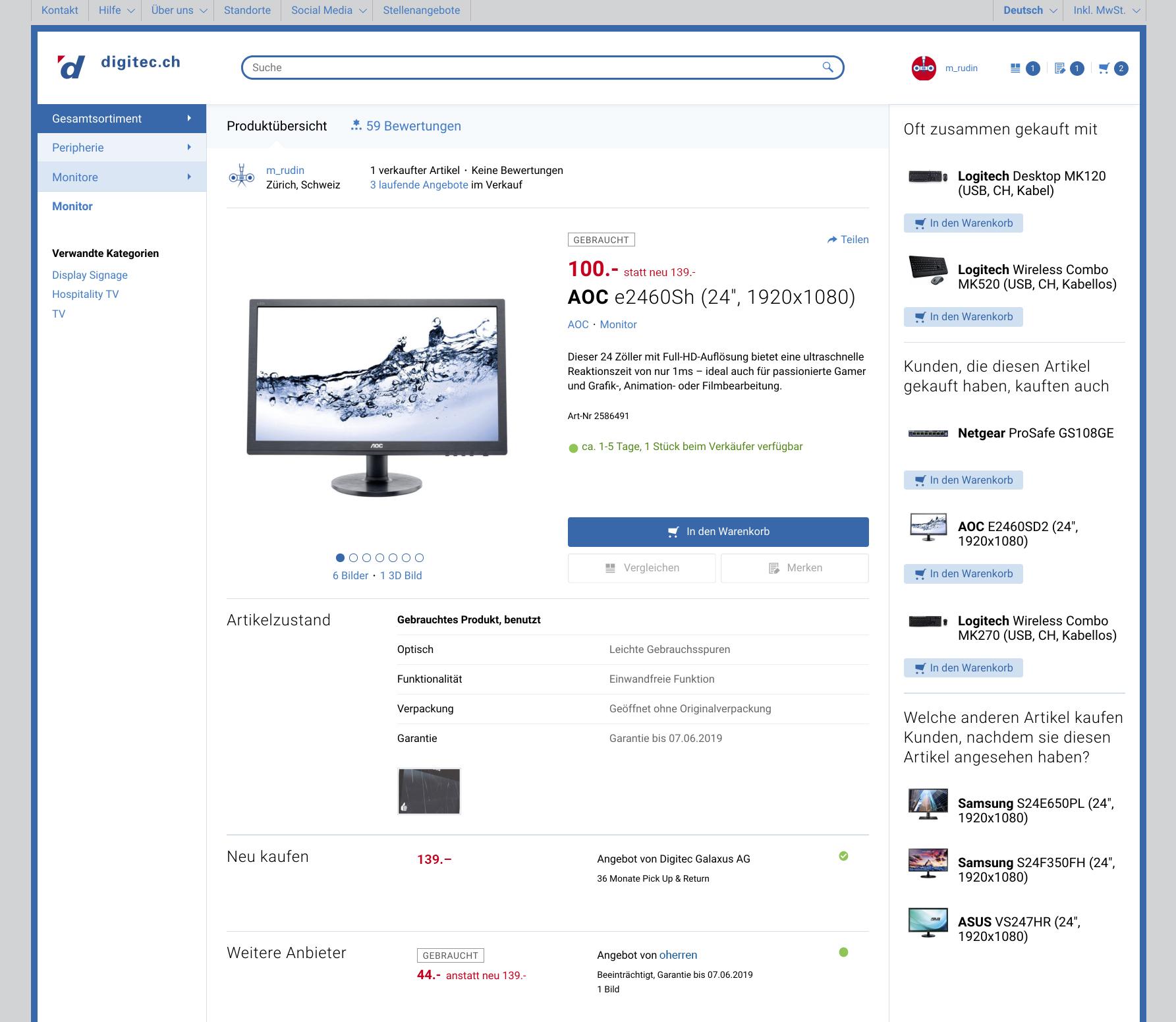Click the Merken button
This screenshot has width=1176, height=1022.
[x=795, y=568]
